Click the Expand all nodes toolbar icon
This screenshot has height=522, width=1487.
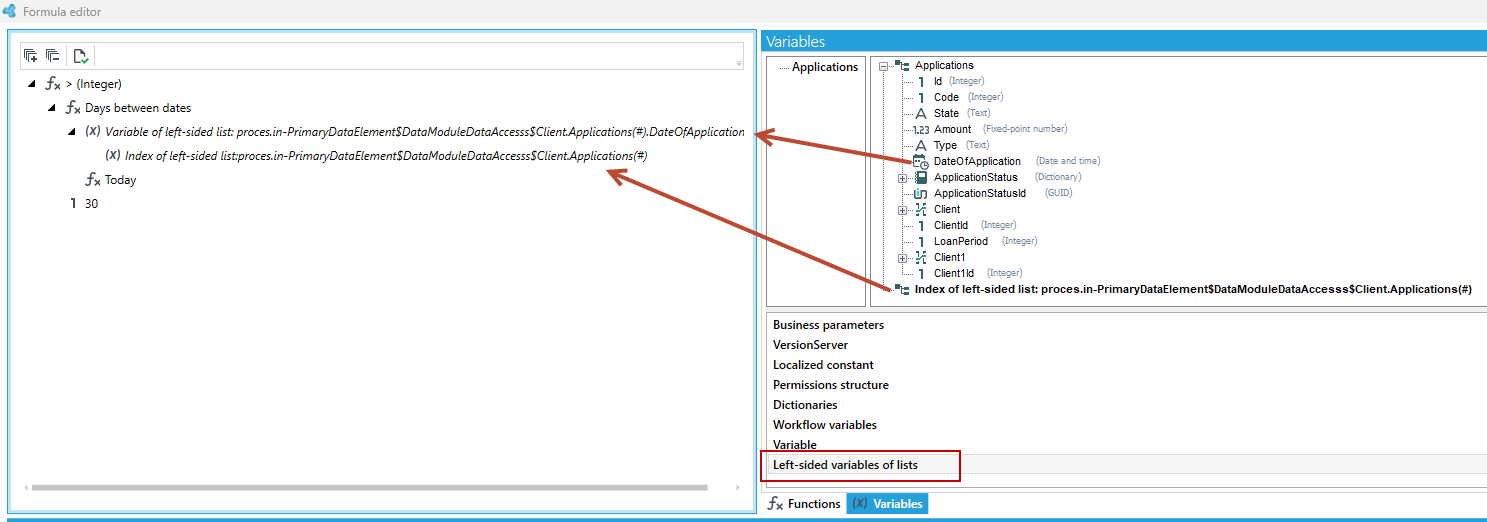coord(30,56)
